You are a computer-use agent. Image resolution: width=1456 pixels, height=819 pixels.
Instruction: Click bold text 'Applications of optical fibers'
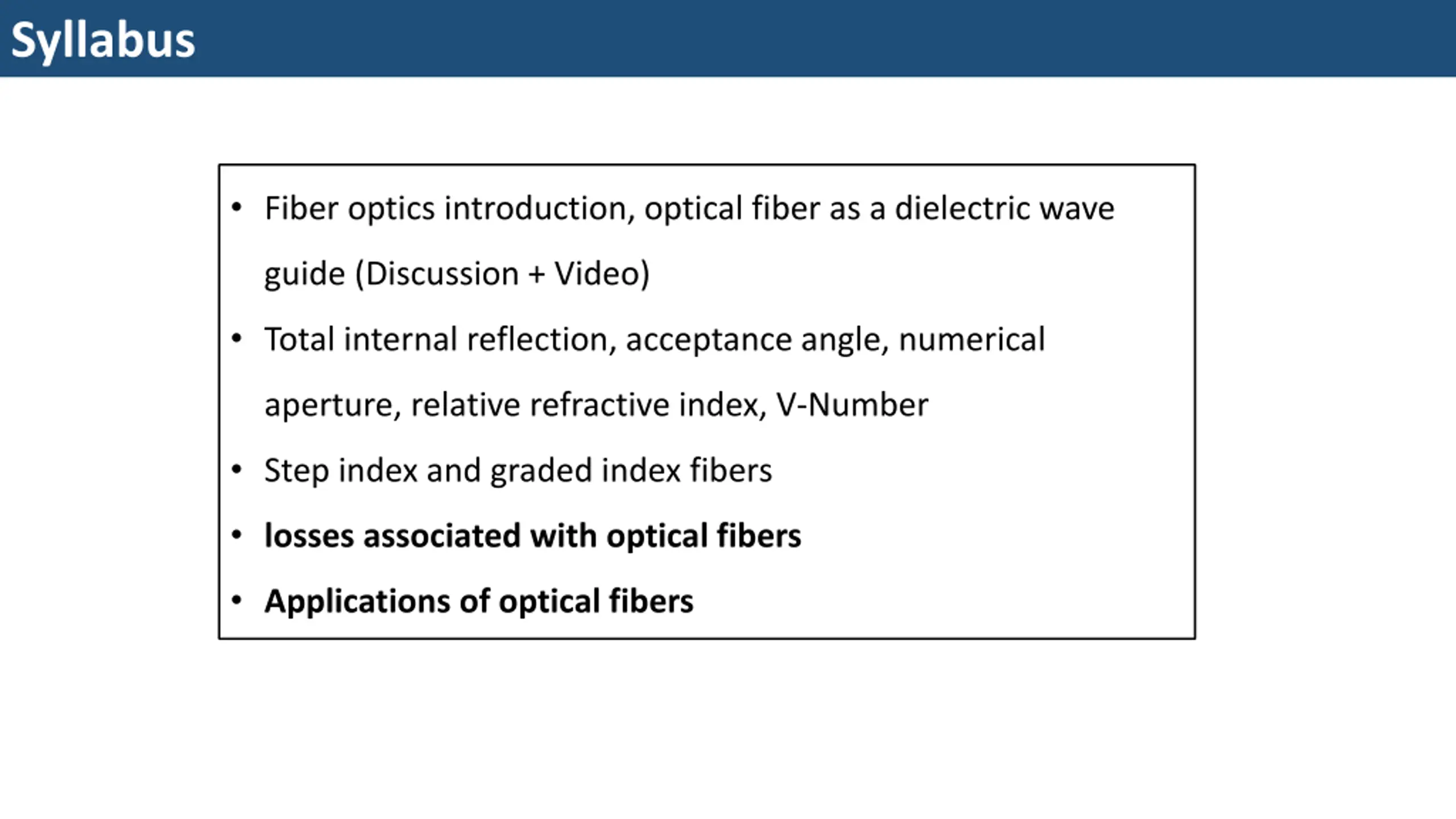pos(479,602)
